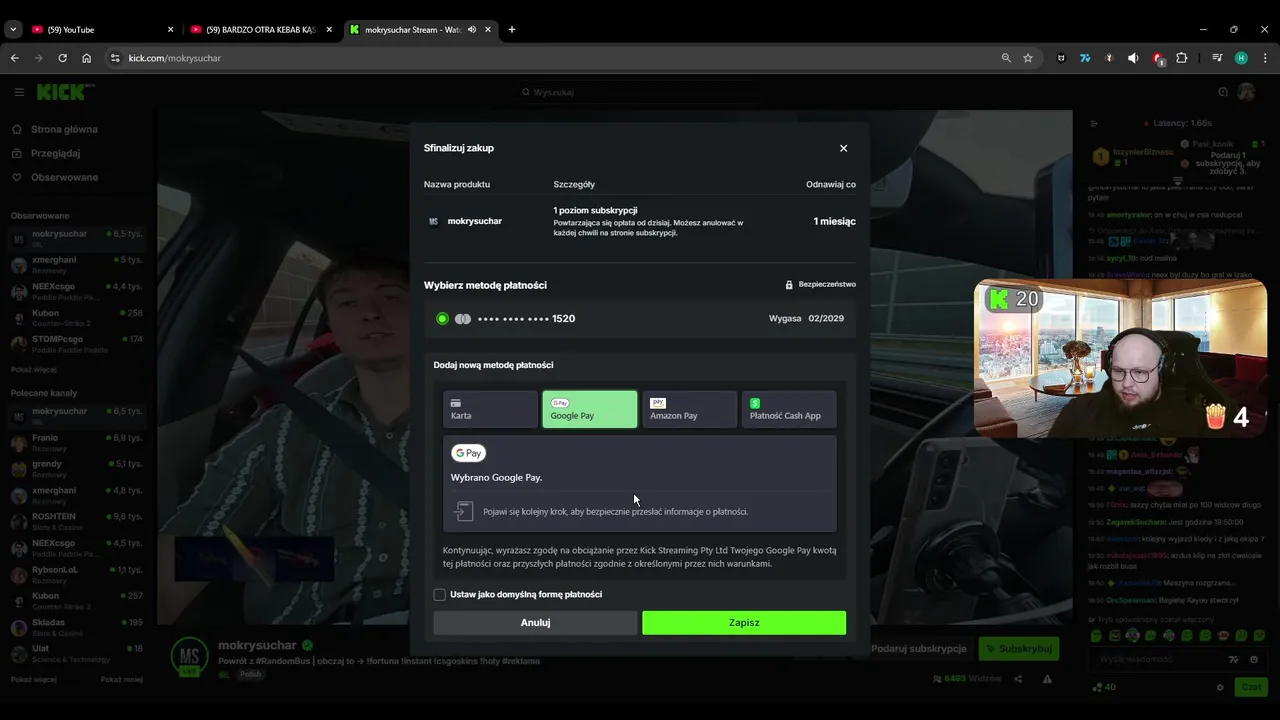Open Franio channel under Polecane kanały

click(x=77, y=442)
